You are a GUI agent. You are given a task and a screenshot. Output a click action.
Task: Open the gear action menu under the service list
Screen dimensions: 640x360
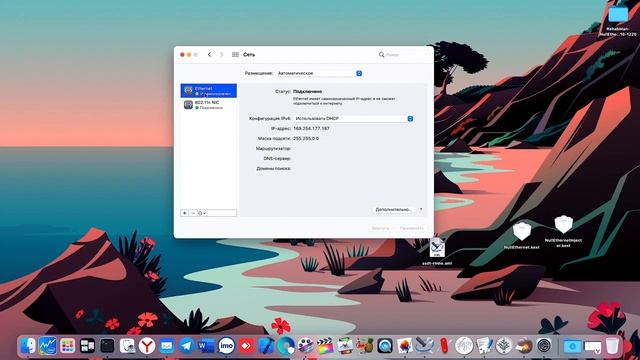(x=202, y=213)
